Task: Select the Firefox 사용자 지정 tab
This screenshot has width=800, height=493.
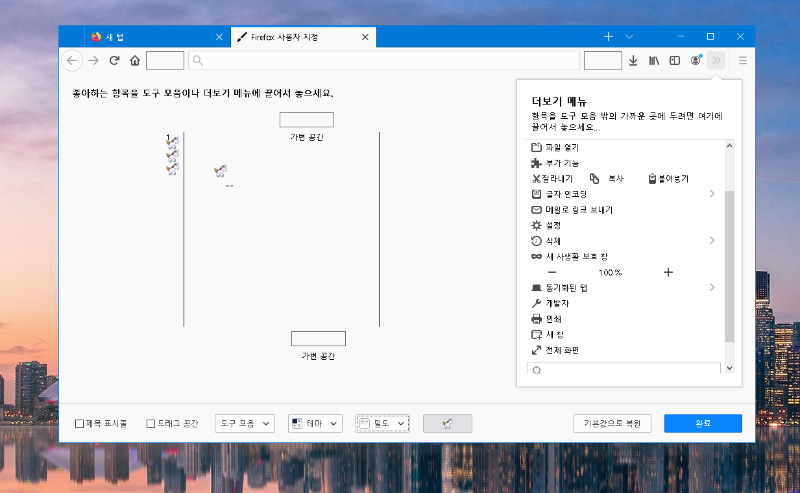Action: point(300,37)
